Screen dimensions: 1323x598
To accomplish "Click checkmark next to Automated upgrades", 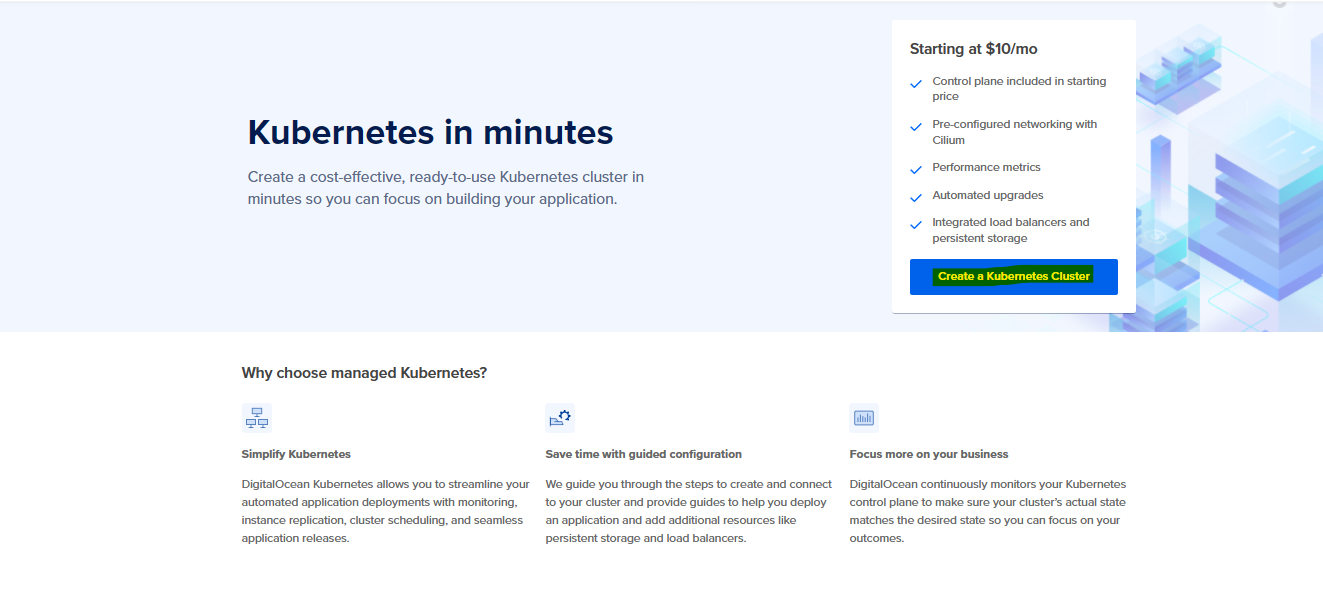I will coord(916,198).
